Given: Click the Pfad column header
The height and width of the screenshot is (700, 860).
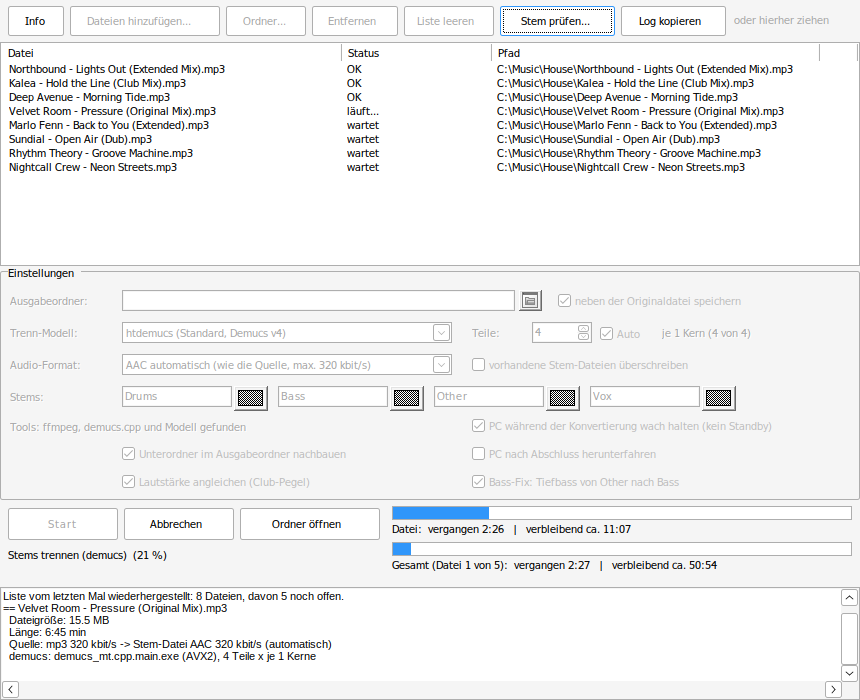Looking at the screenshot, I should pyautogui.click(x=655, y=53).
